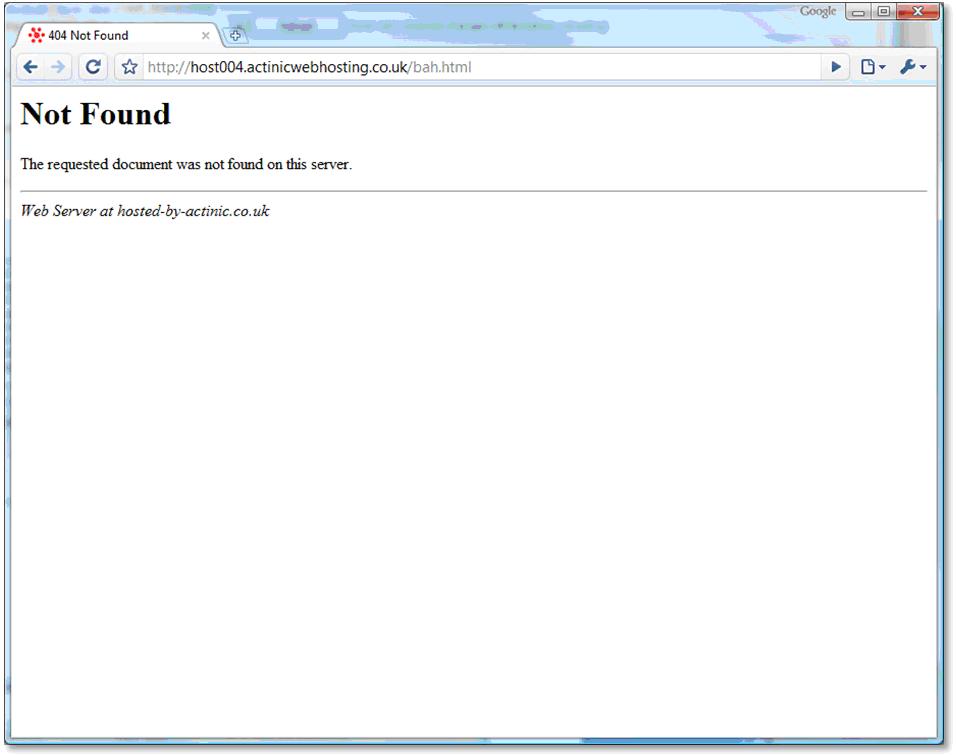
Task: Click the Web Server at hosted-by-actinic.co.uk text
Action: pyautogui.click(x=145, y=211)
